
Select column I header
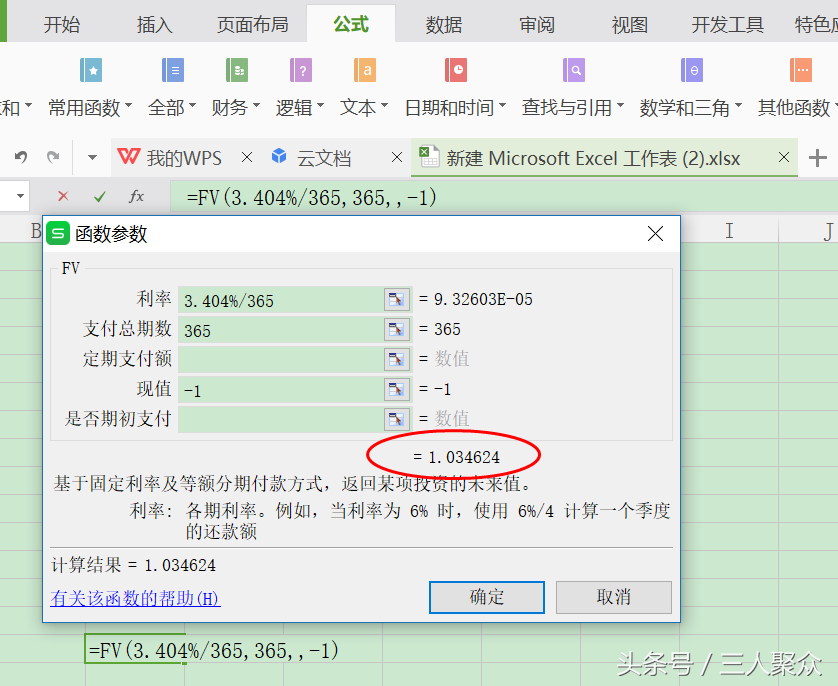(x=729, y=230)
